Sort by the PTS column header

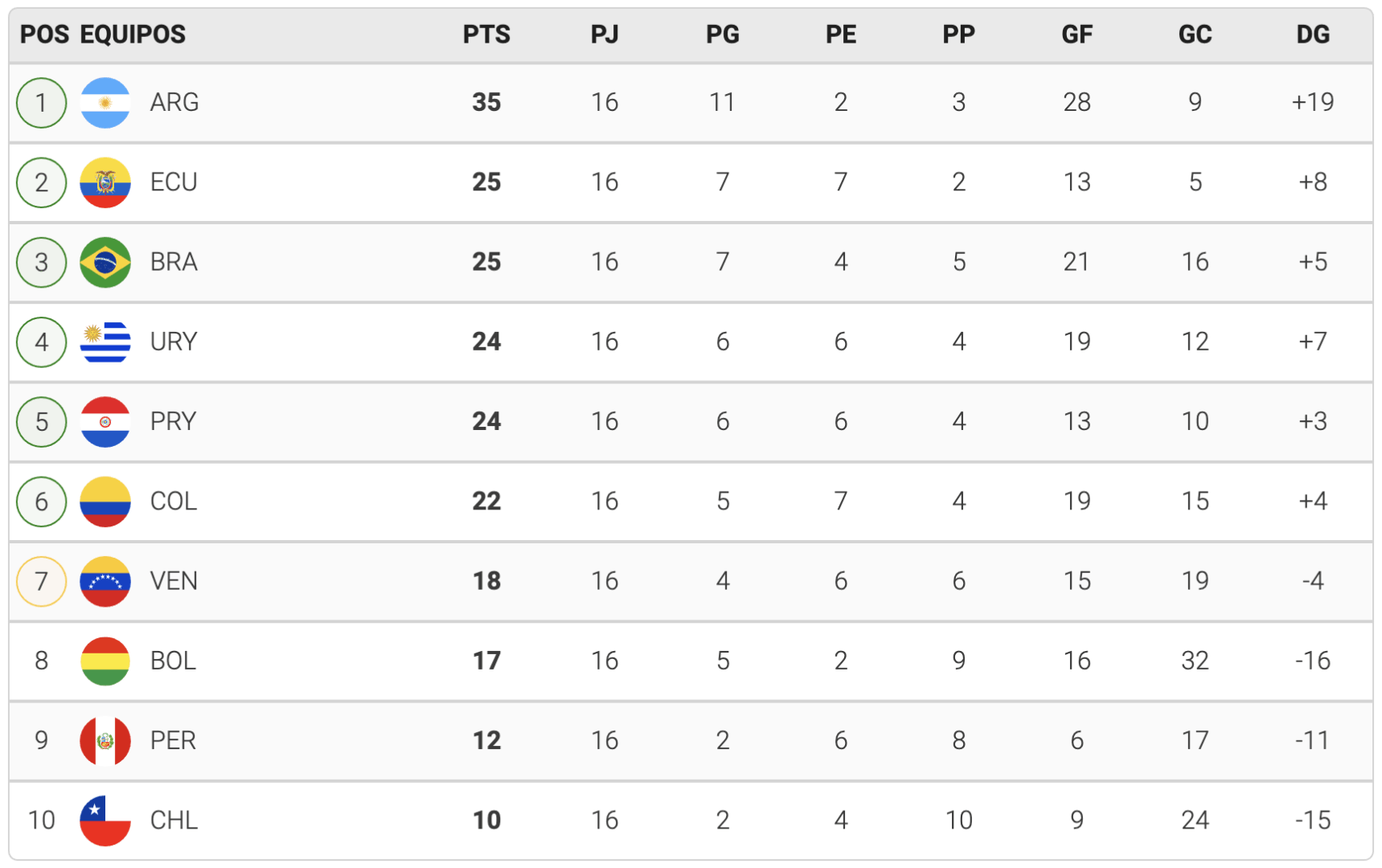coord(486,35)
